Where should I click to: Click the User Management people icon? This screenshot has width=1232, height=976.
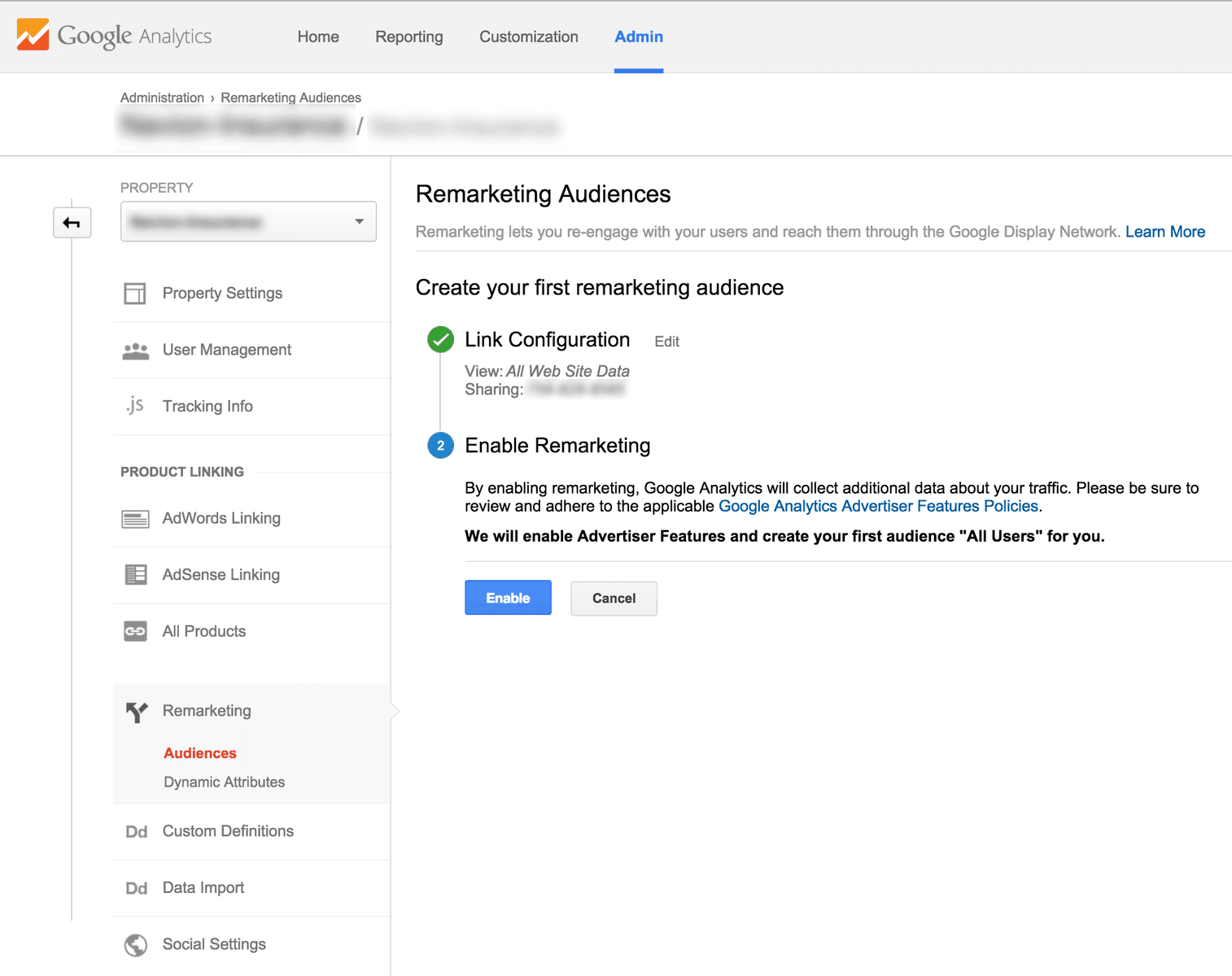pos(135,351)
